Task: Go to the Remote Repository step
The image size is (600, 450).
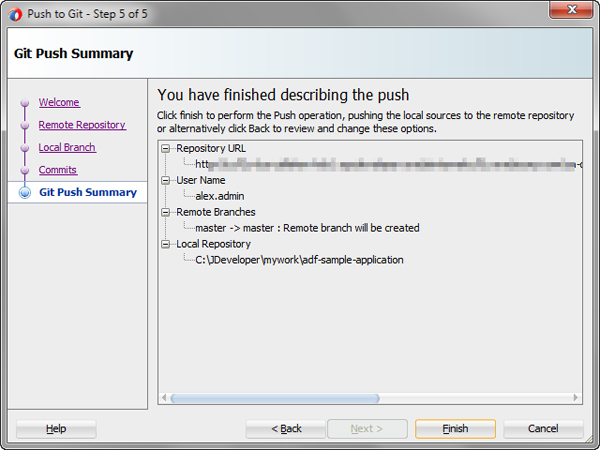Action: click(82, 125)
